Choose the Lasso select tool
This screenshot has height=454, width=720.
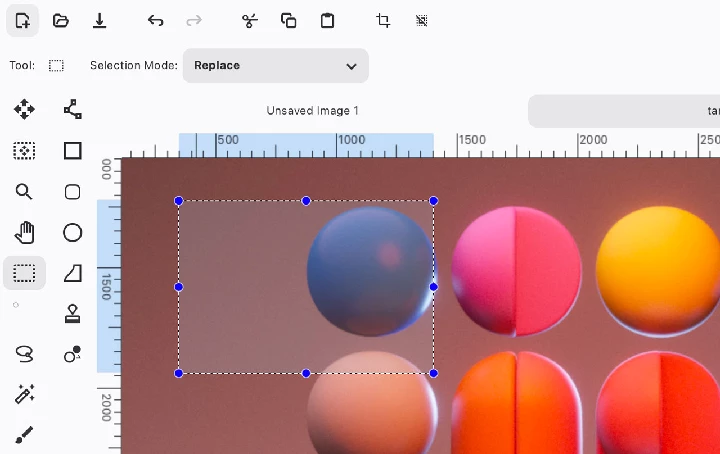[x=24, y=353]
